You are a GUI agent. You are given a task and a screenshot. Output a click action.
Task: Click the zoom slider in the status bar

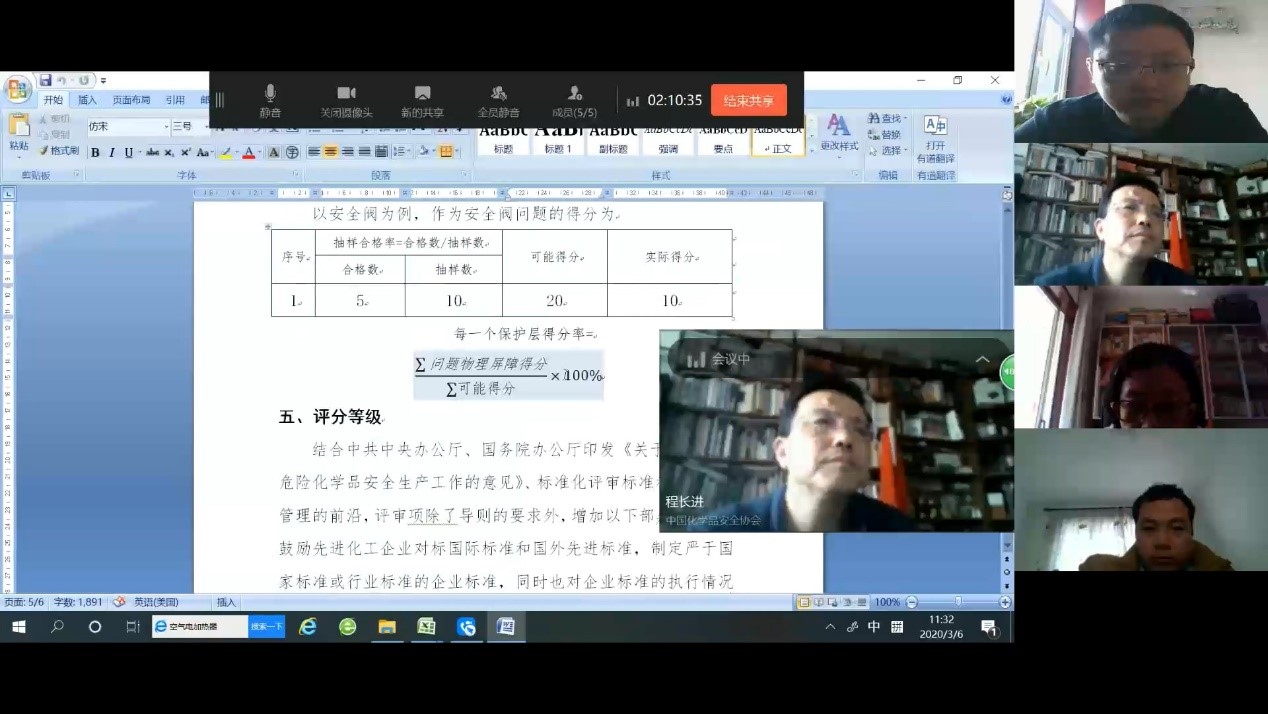point(957,602)
